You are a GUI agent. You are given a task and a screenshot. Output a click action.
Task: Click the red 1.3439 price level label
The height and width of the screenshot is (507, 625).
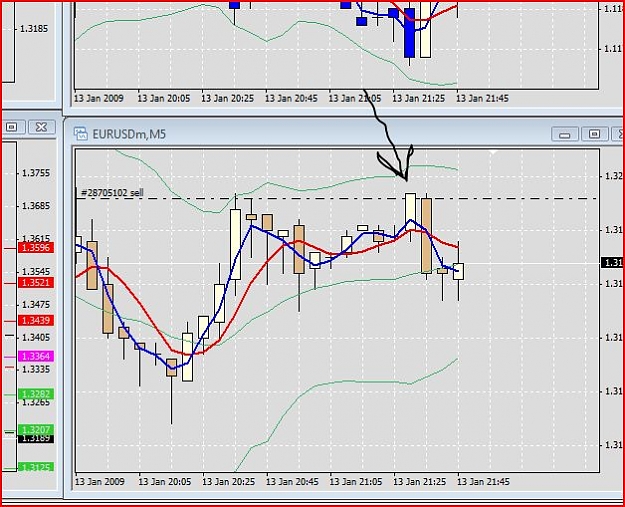[36, 320]
